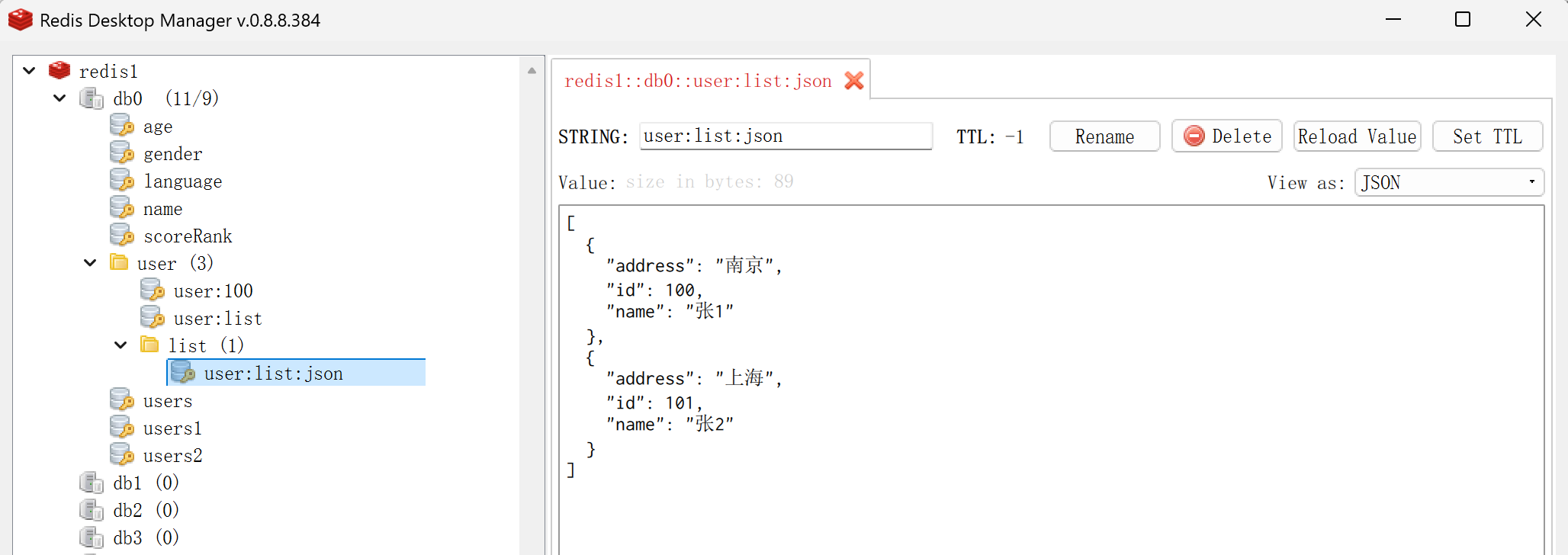1568x555 pixels.
Task: Click the db3 database icon
Action: [92, 537]
